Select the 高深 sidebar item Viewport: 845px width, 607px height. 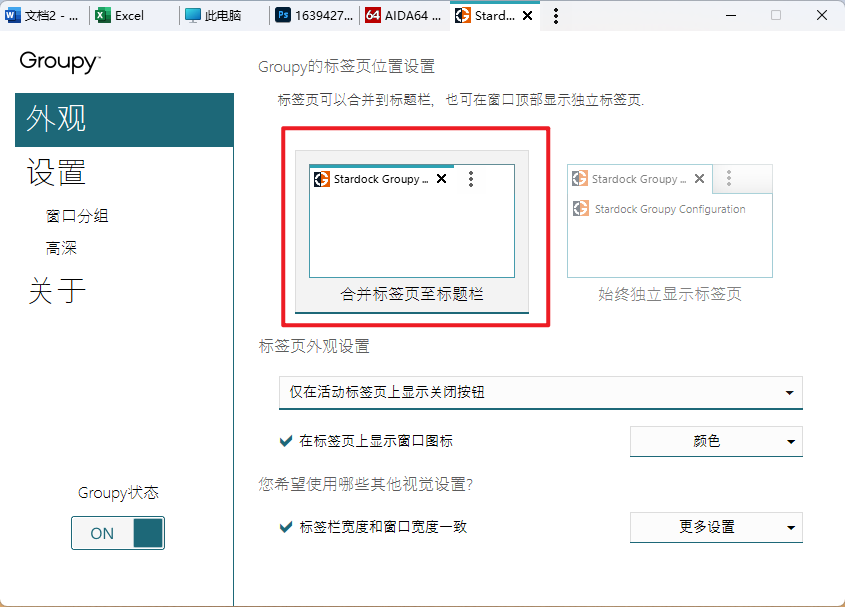pyautogui.click(x=62, y=248)
